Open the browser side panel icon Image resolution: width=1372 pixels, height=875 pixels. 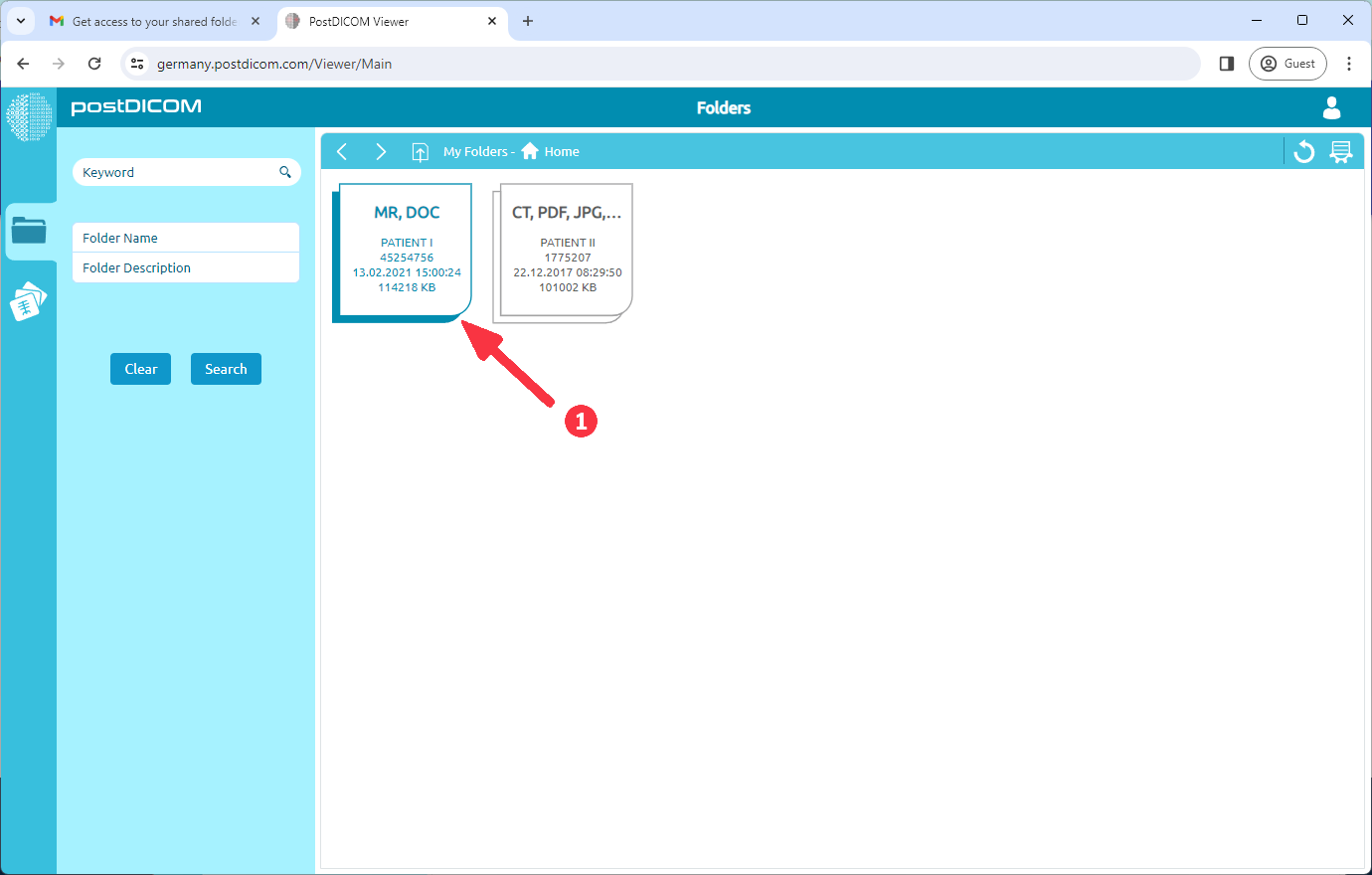coord(1226,63)
